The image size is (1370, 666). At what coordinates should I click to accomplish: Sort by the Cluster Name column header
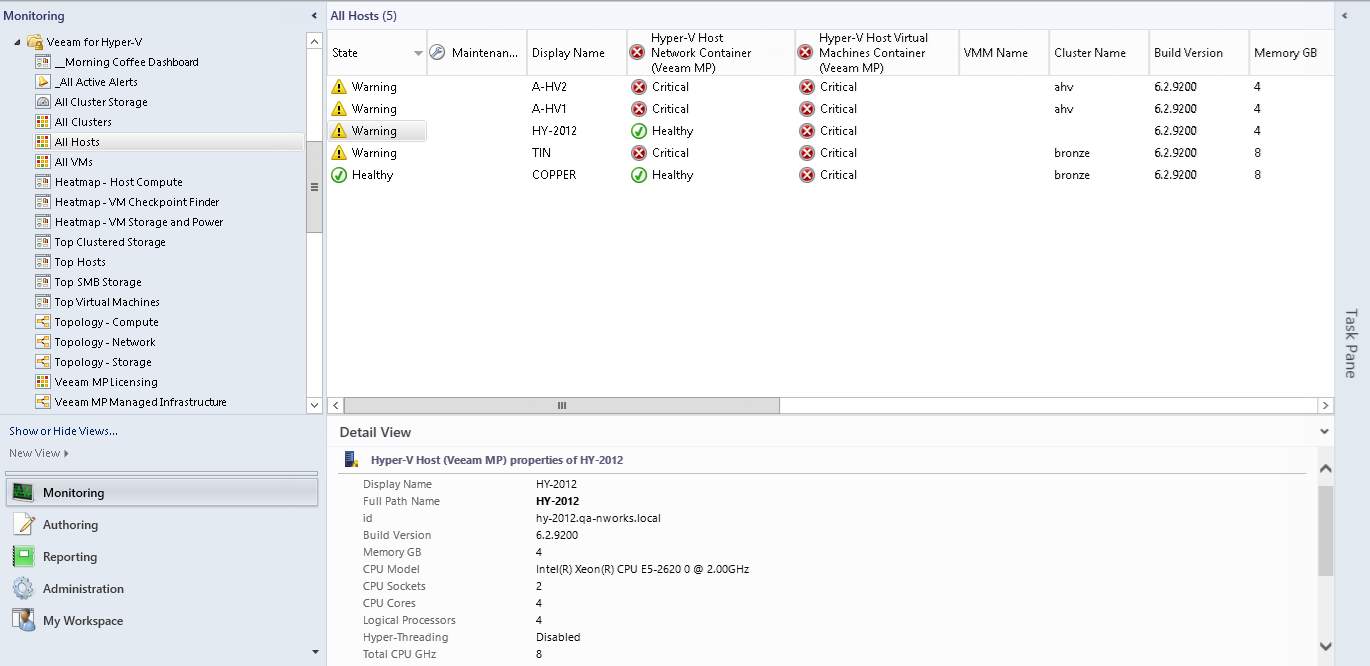[x=1099, y=53]
